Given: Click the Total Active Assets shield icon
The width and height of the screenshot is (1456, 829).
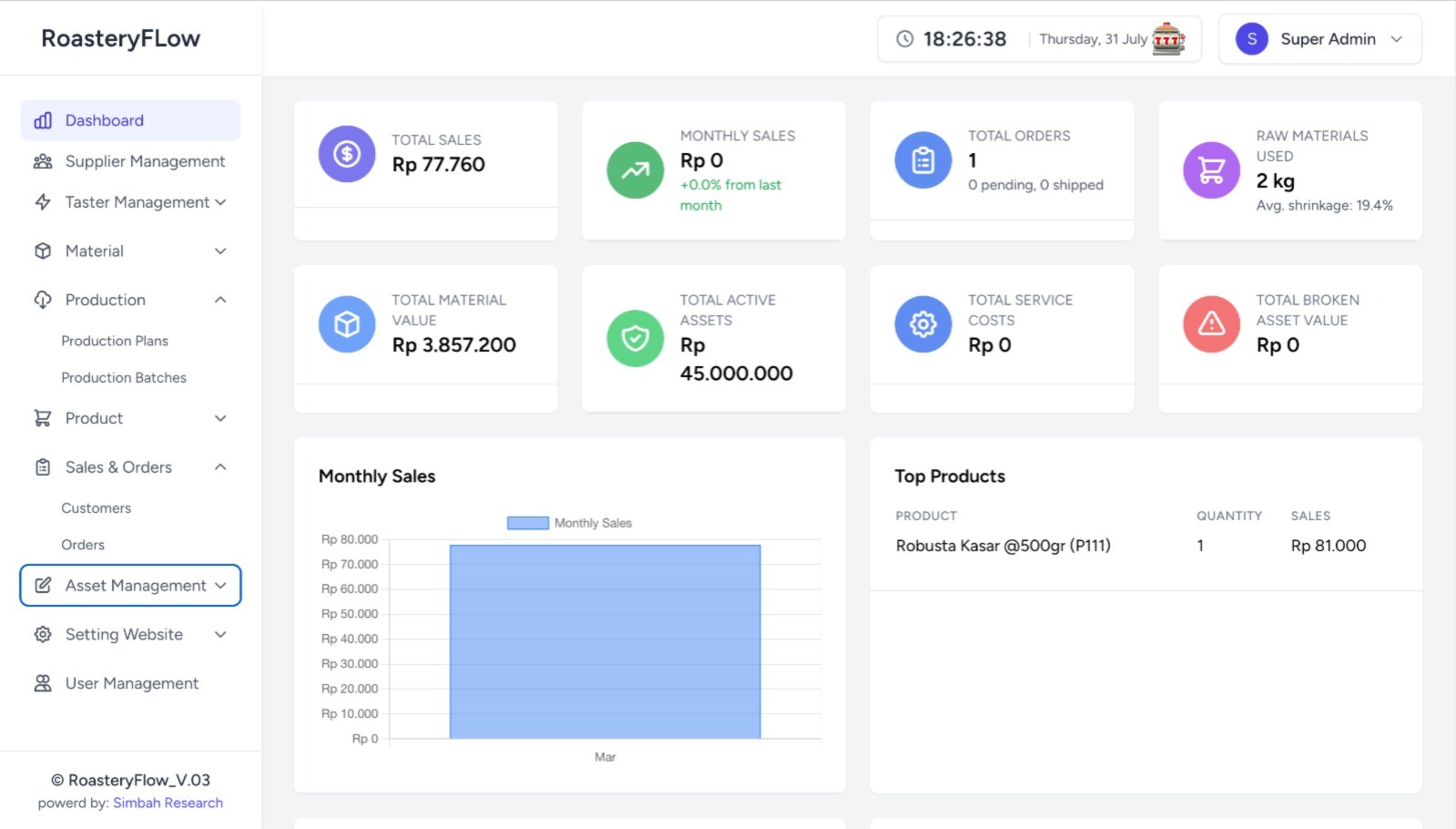Looking at the screenshot, I should [x=635, y=339].
